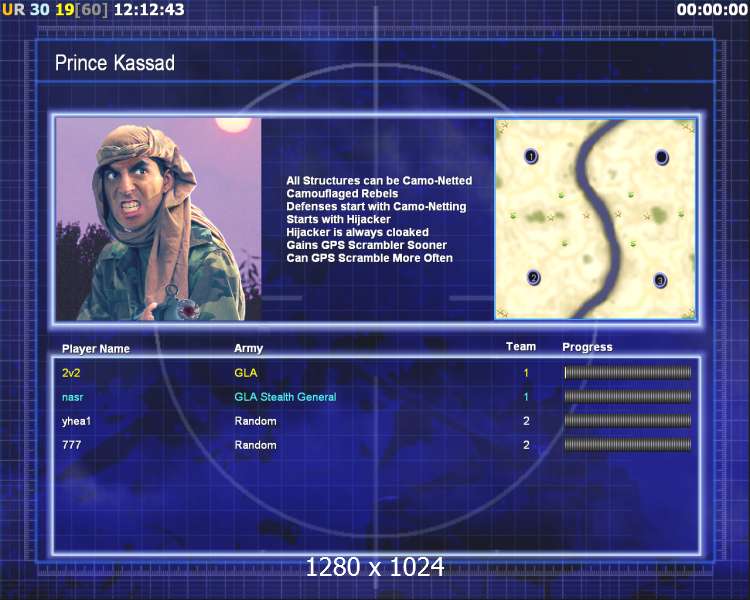Click "Can GPS Scramble More Often" line

[369, 258]
